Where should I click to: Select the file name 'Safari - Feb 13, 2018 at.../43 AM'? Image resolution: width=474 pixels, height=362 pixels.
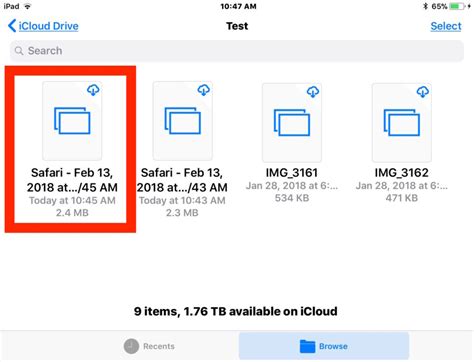[182, 180]
